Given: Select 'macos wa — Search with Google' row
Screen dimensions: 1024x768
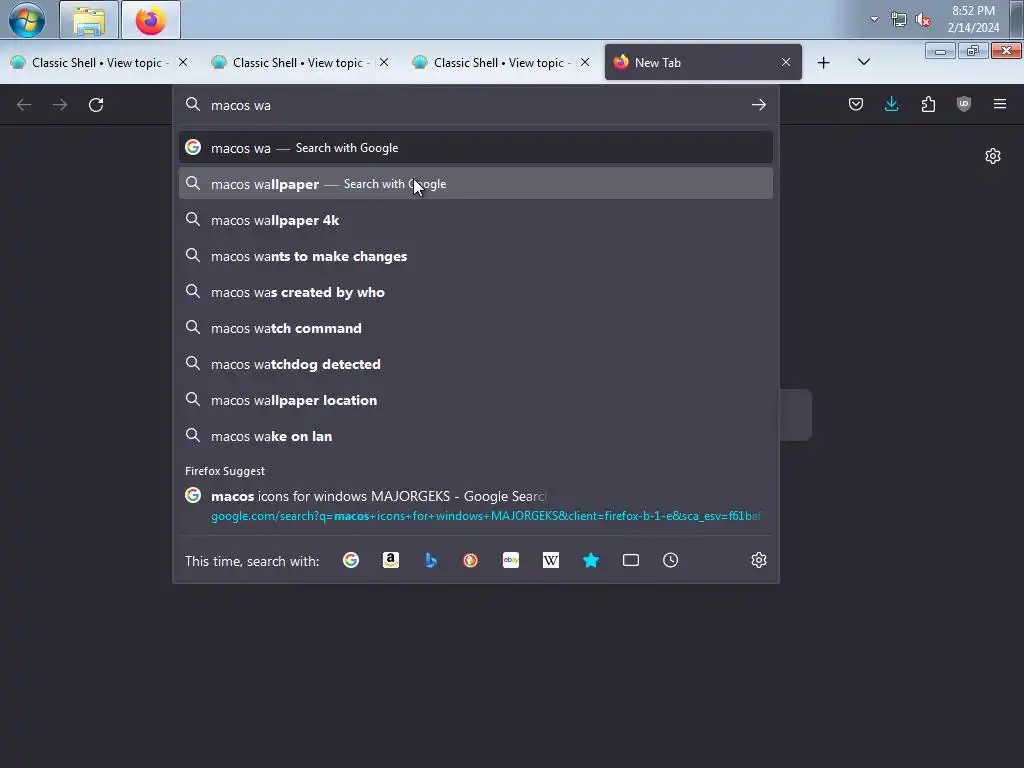Looking at the screenshot, I should point(475,148).
